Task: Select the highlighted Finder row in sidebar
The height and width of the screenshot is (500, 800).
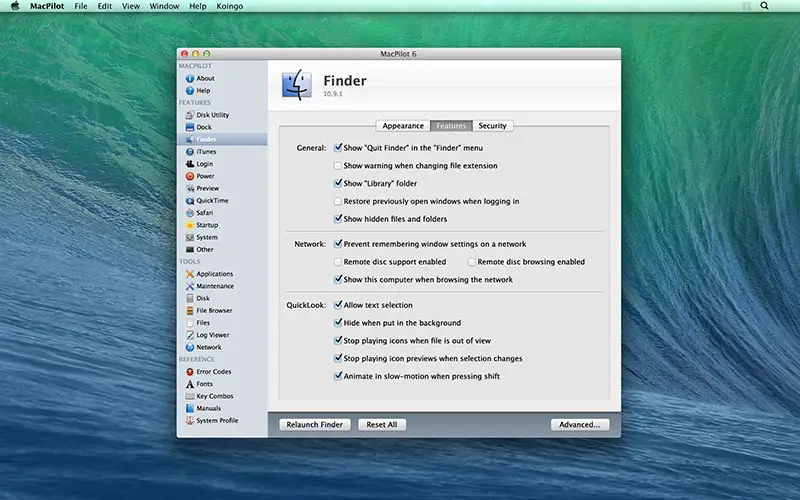Action: (x=222, y=139)
